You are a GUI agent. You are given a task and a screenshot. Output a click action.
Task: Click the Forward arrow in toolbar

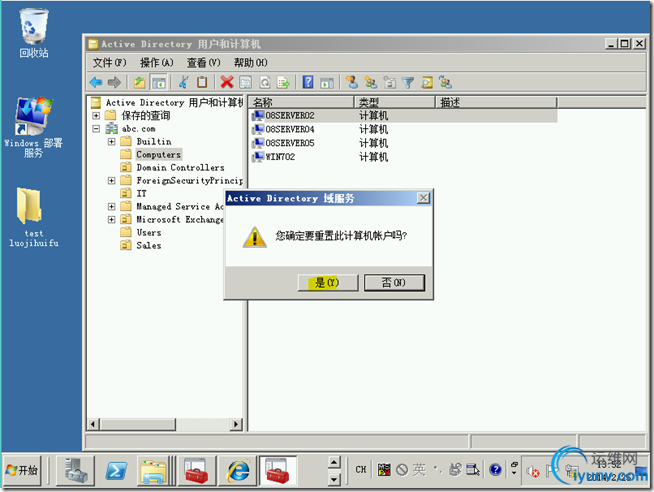point(114,83)
